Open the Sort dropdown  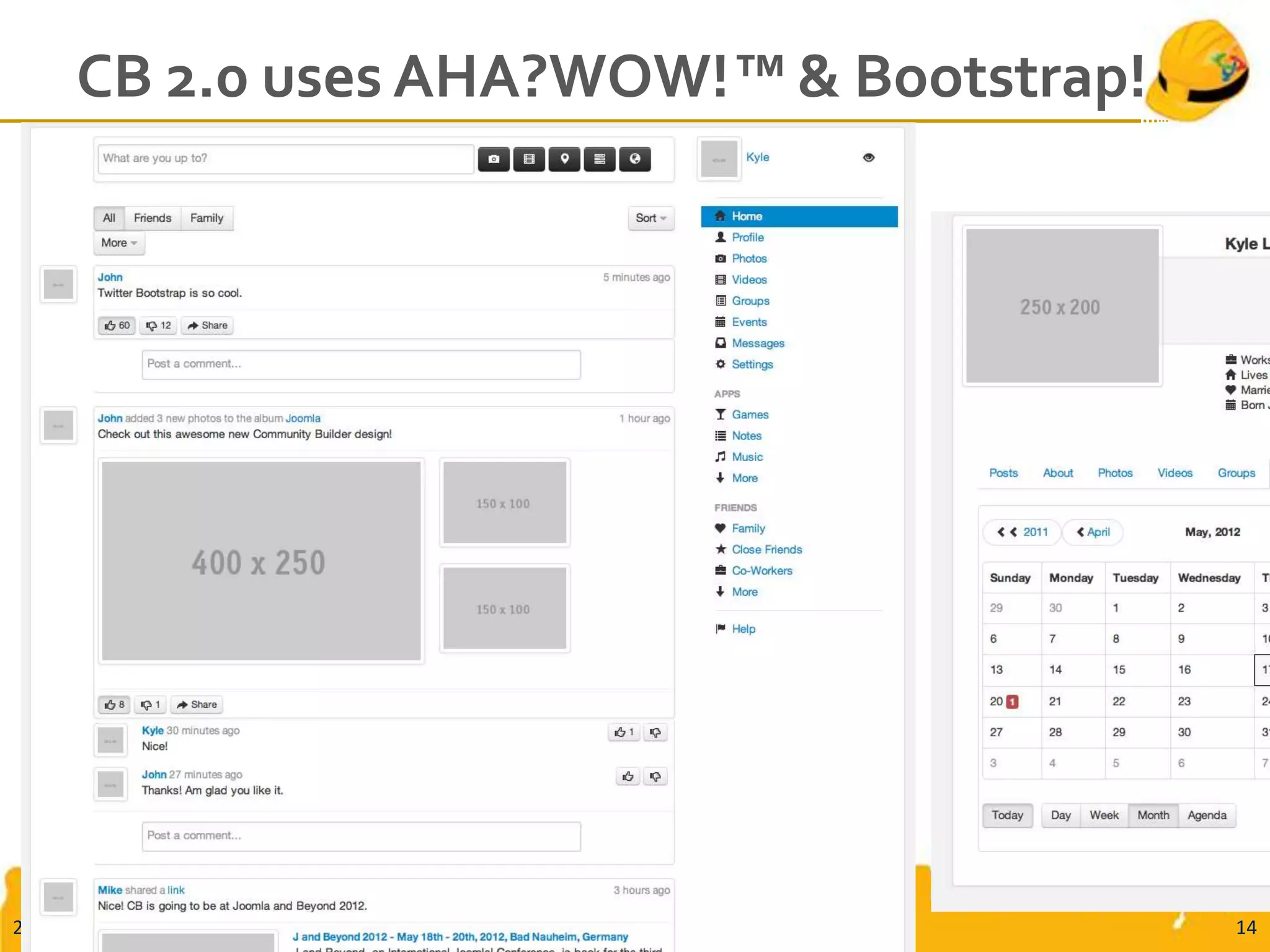coord(651,218)
